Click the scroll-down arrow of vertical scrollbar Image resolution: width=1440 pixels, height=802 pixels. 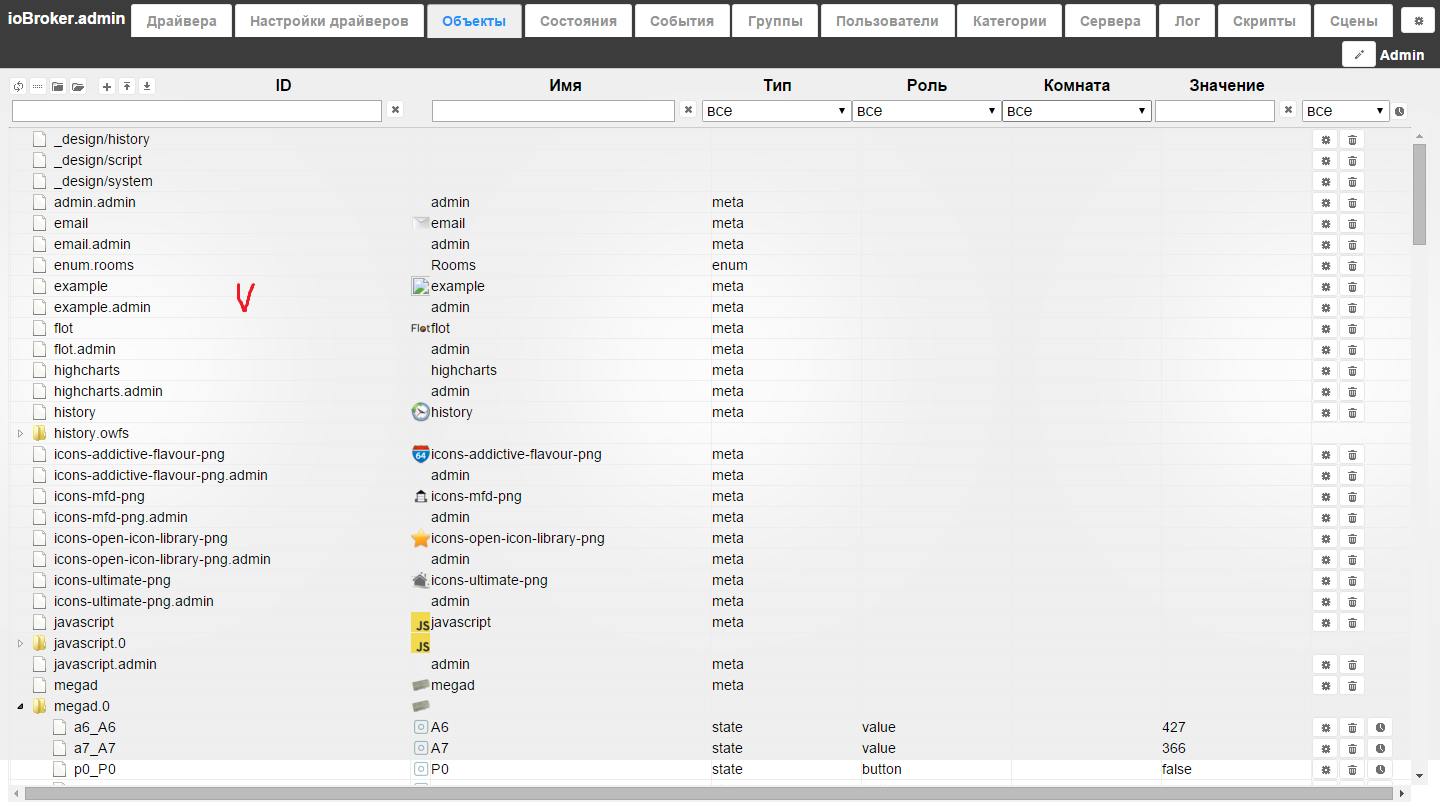[x=1419, y=775]
